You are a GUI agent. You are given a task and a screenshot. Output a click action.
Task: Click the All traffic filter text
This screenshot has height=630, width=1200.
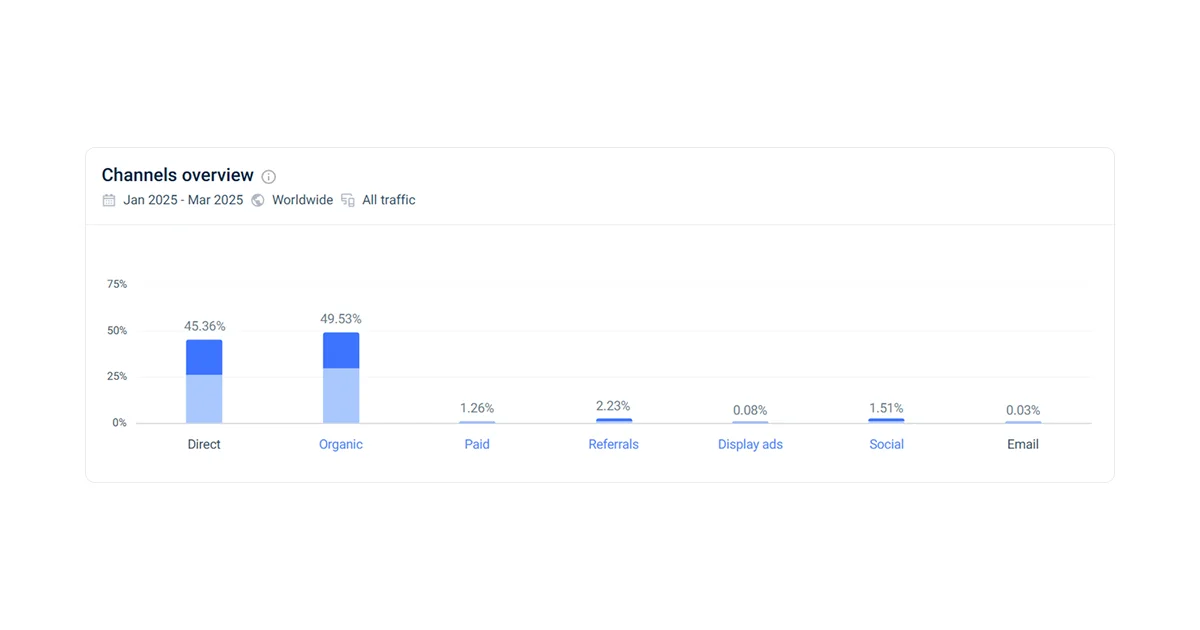[x=389, y=200]
